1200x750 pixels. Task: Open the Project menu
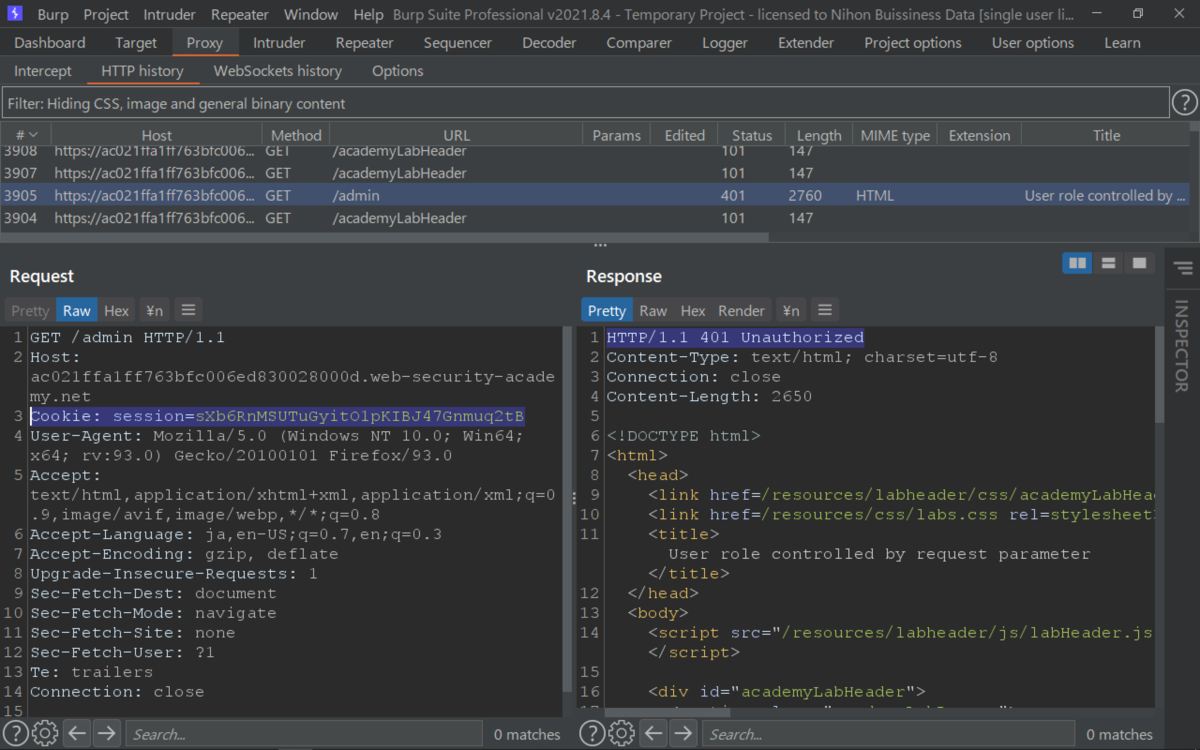[106, 15]
